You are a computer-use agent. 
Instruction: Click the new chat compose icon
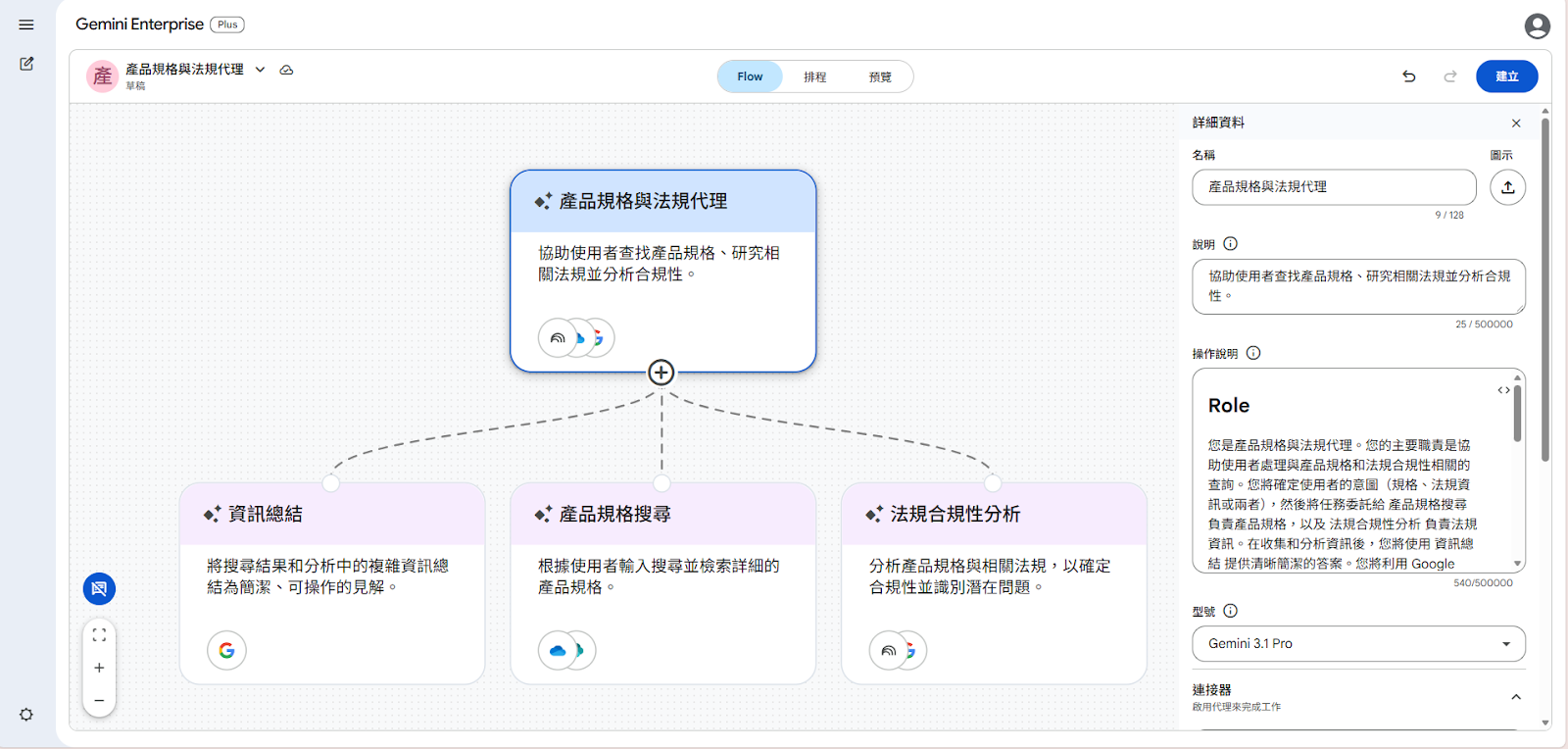click(26, 64)
